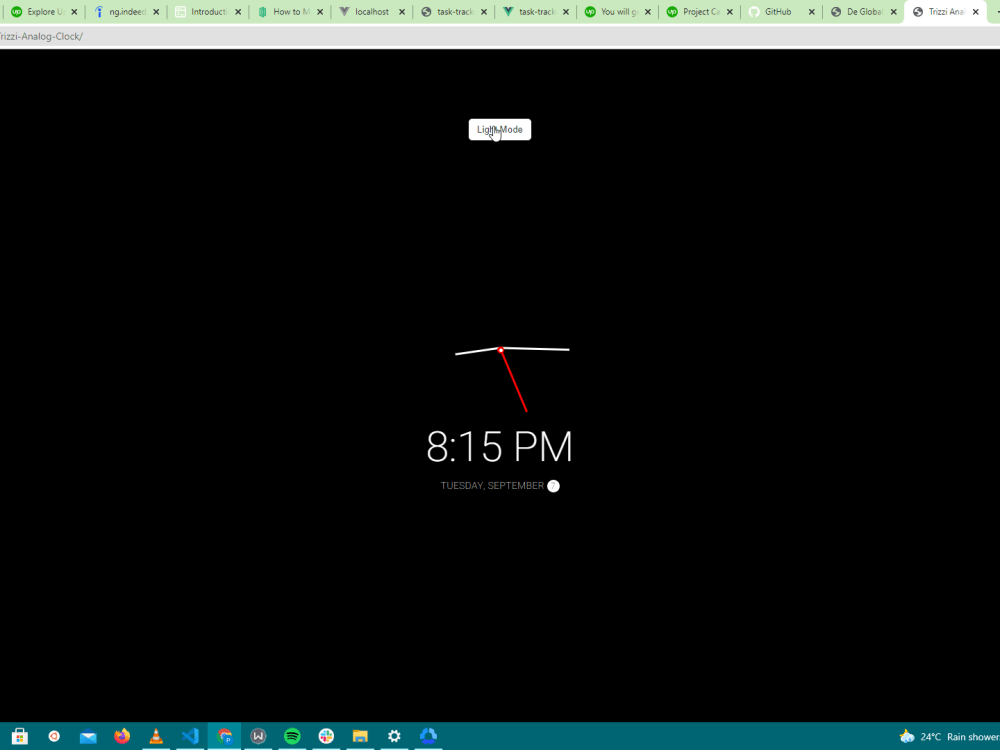1000x750 pixels.
Task: Open the Mail app from taskbar
Action: click(x=88, y=737)
